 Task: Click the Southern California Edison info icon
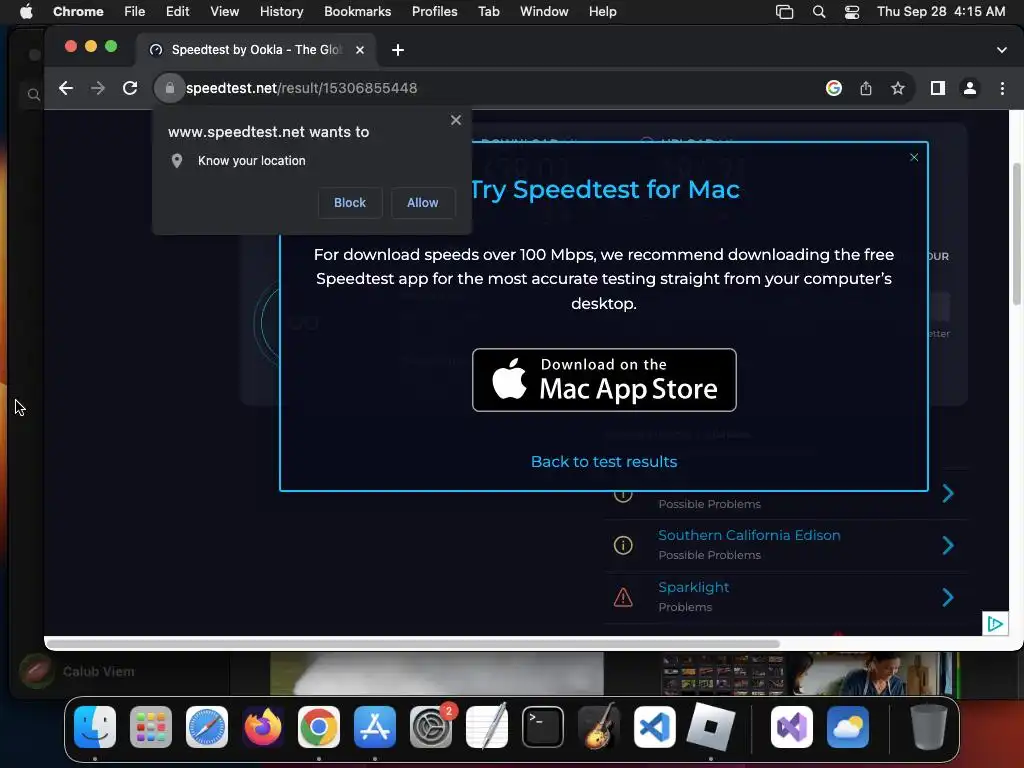click(x=623, y=545)
